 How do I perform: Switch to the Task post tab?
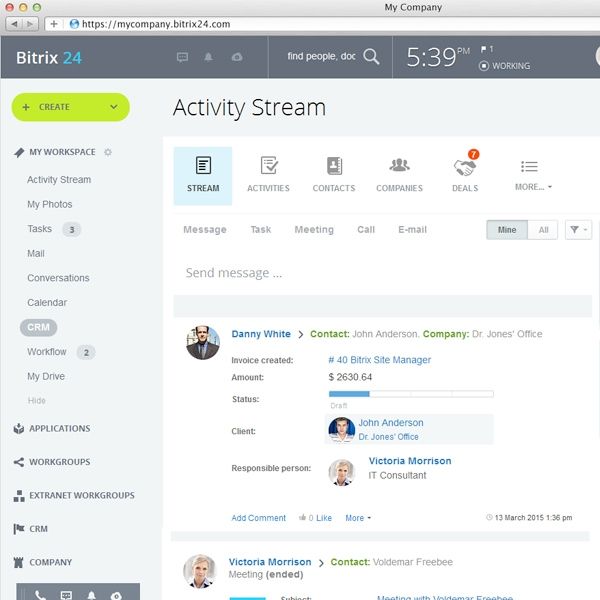[x=260, y=230]
